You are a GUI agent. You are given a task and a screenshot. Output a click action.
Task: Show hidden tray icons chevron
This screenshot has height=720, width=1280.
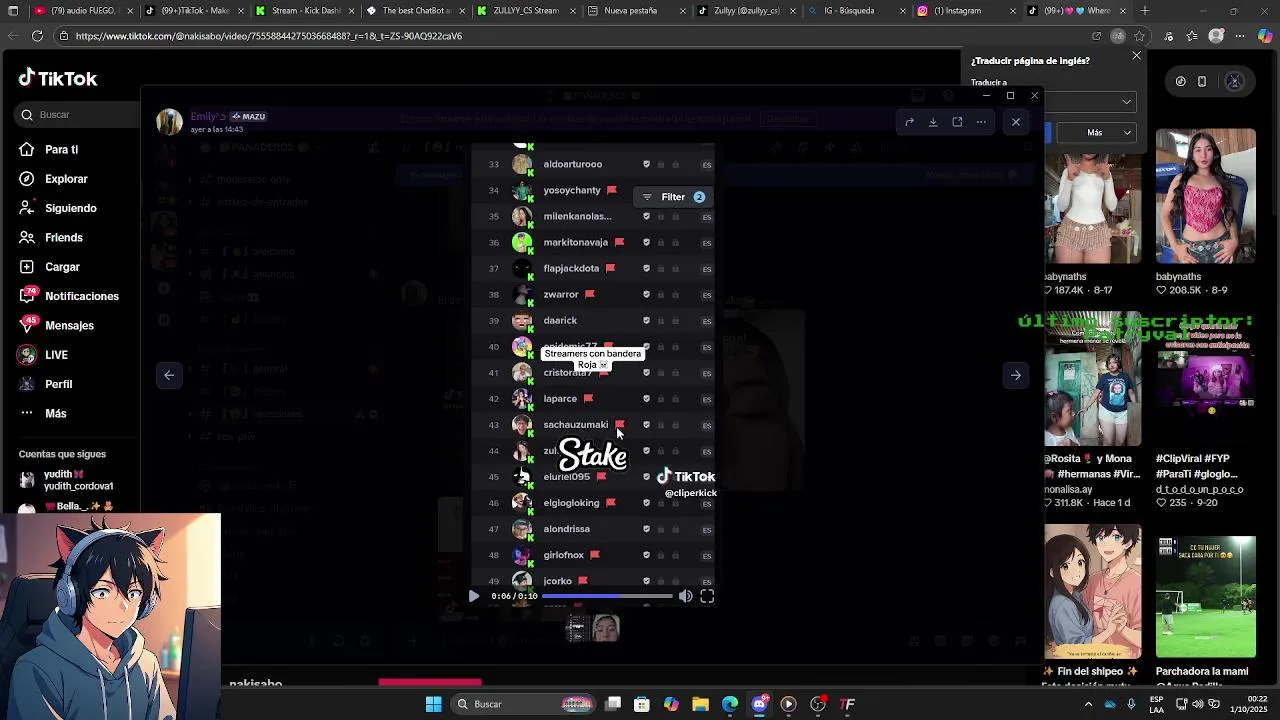1088,704
